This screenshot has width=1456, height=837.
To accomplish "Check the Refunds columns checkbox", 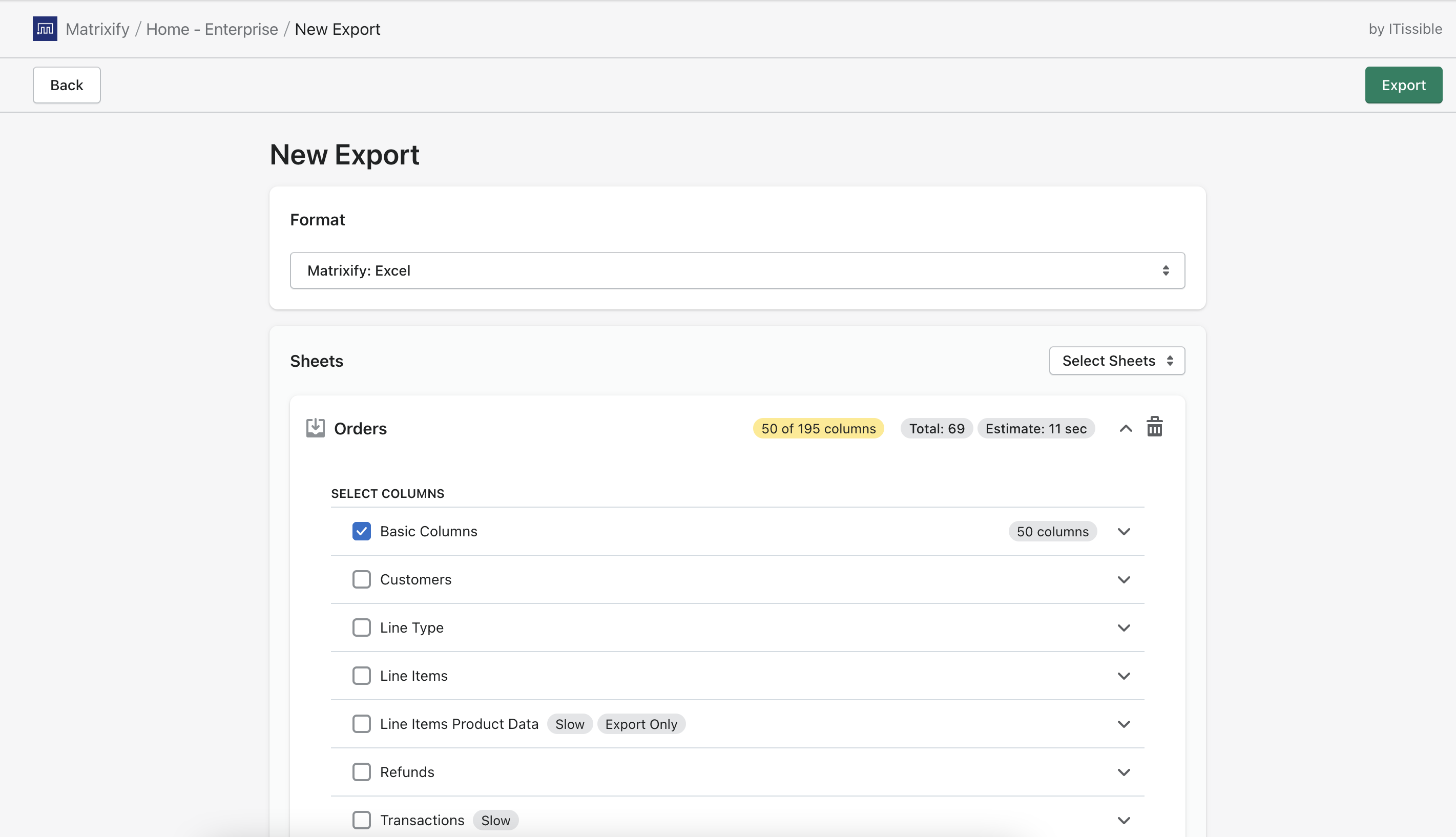I will pyautogui.click(x=362, y=772).
